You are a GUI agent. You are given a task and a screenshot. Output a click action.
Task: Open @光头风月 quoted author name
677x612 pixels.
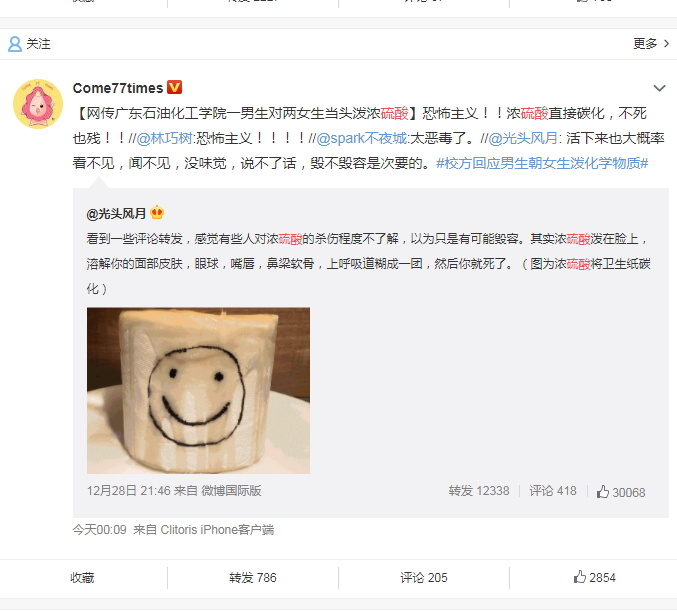[x=116, y=213]
